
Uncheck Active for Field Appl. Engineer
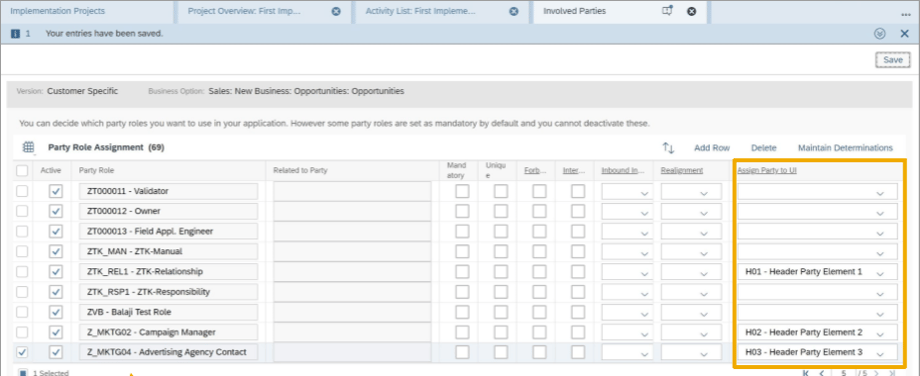pyautogui.click(x=56, y=231)
